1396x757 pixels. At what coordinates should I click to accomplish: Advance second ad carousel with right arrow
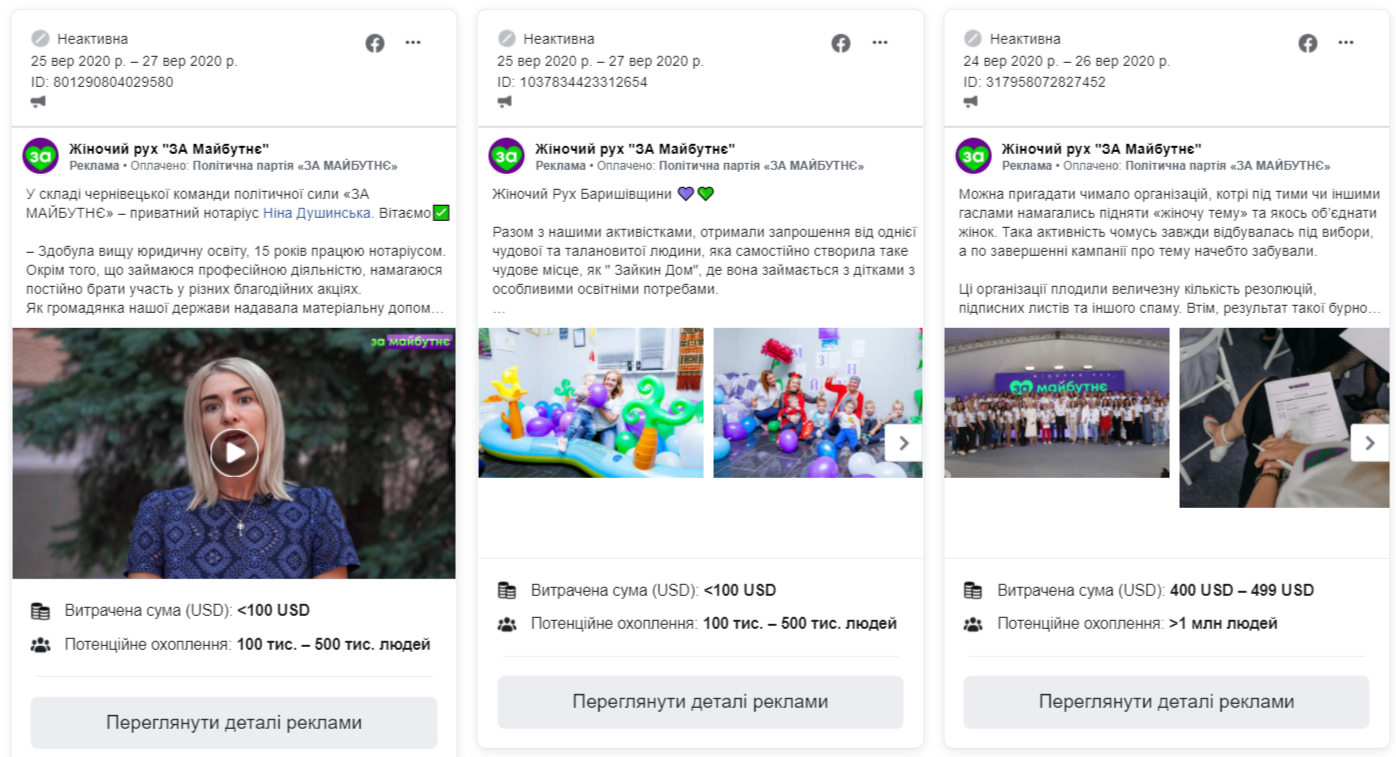[903, 443]
